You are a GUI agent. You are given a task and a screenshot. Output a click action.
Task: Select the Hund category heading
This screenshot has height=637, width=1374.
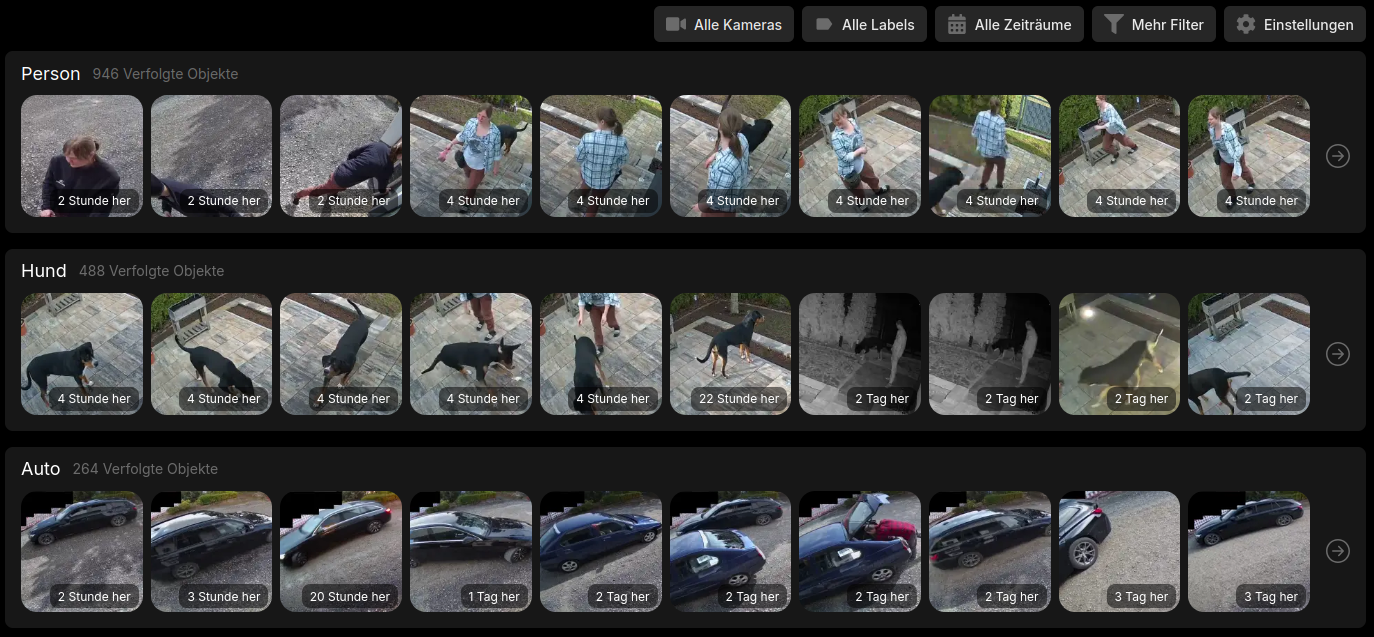pos(44,271)
